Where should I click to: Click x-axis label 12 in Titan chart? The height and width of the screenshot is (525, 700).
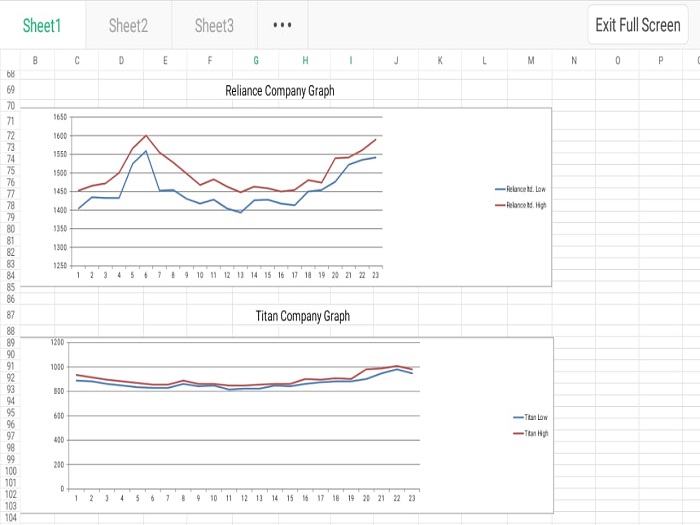click(244, 498)
